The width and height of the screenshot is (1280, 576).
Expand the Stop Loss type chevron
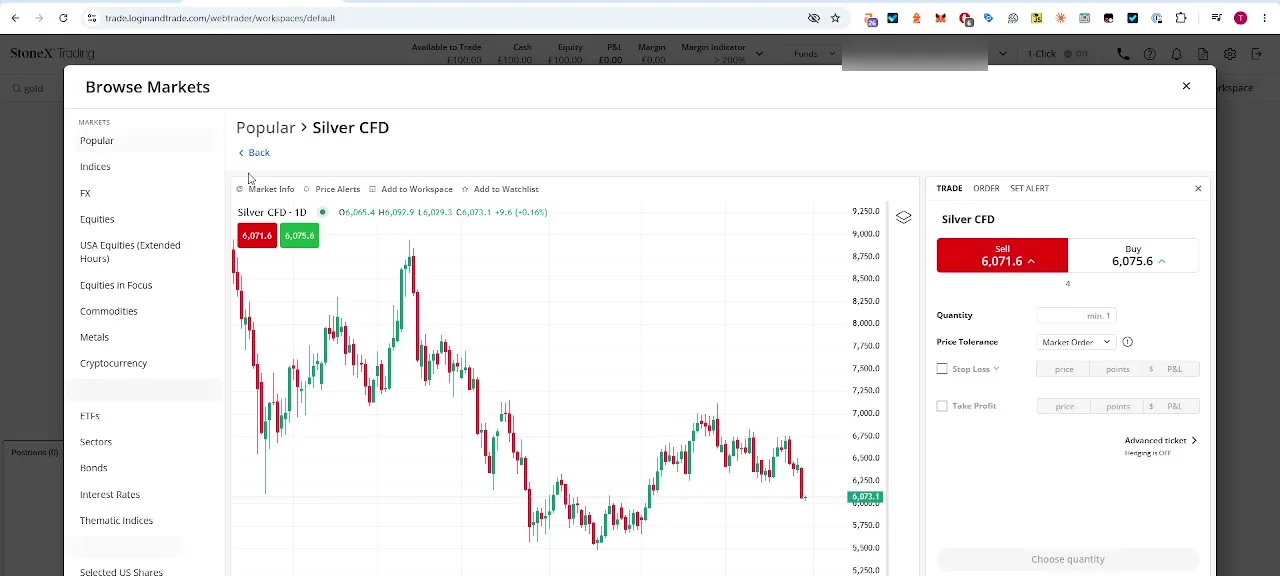pos(996,369)
